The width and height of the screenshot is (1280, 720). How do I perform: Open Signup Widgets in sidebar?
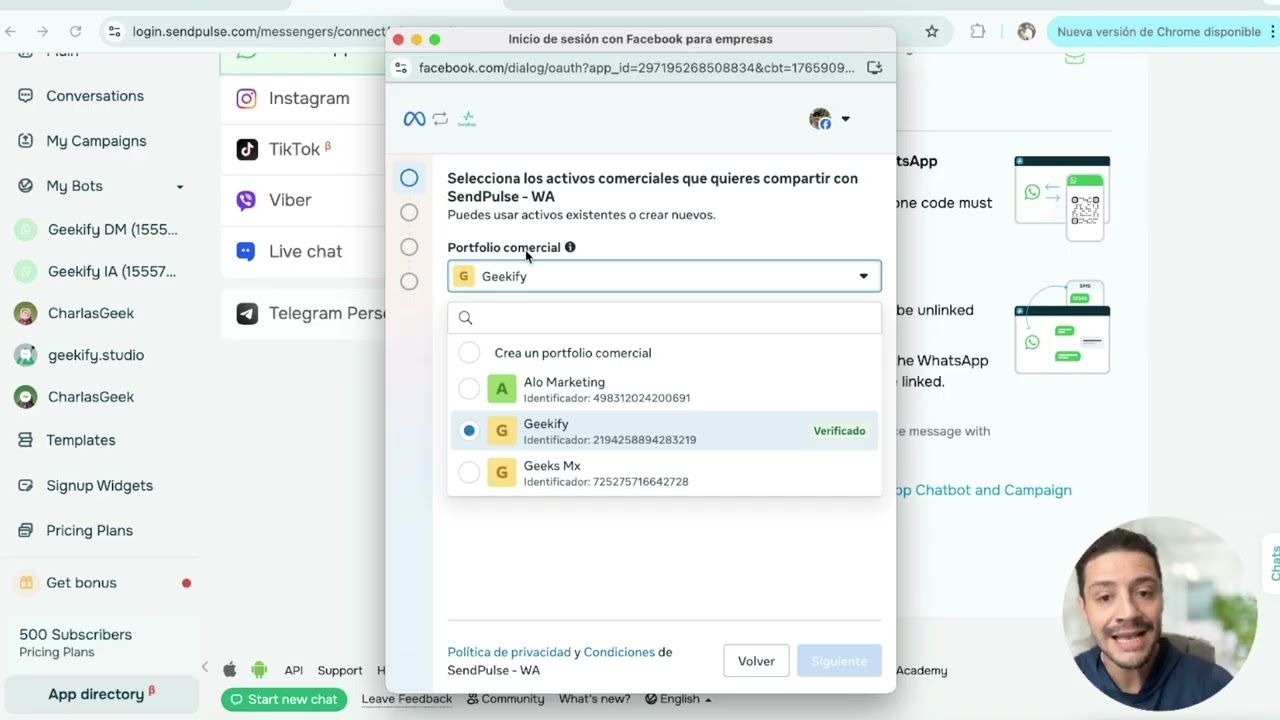click(x=99, y=486)
